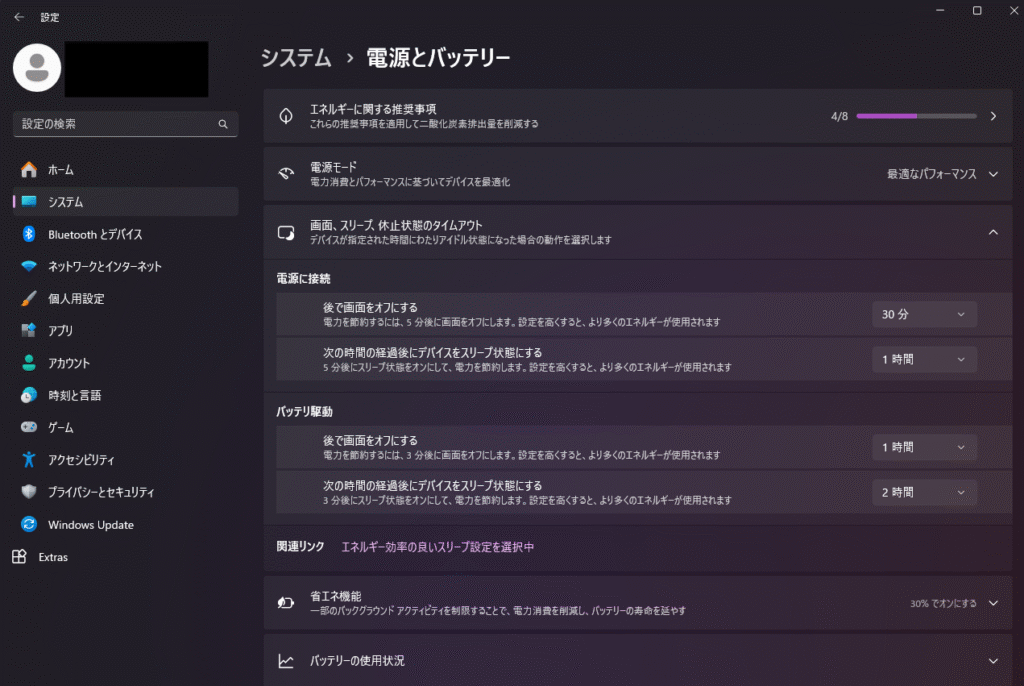Image resolution: width=1024 pixels, height=686 pixels.
Task: Go to ホーム in the sidebar
Action: [x=60, y=170]
